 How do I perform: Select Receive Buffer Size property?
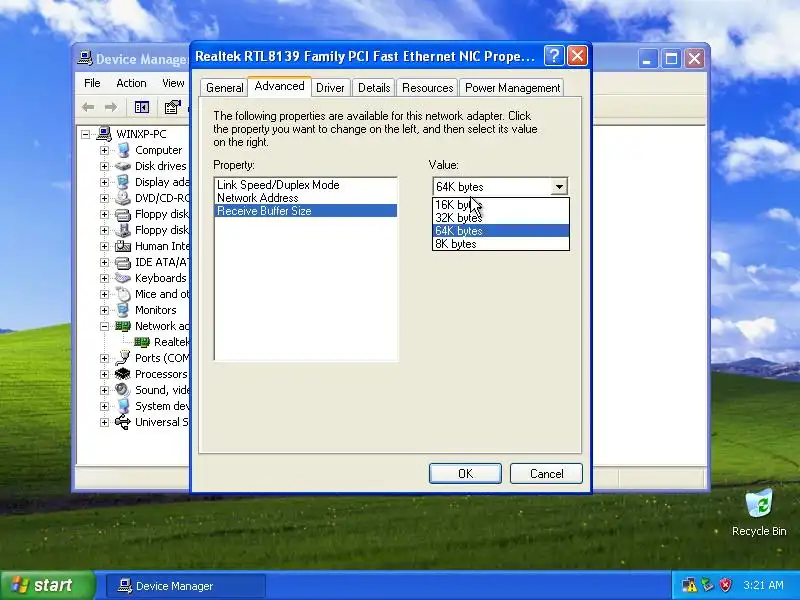pos(306,211)
